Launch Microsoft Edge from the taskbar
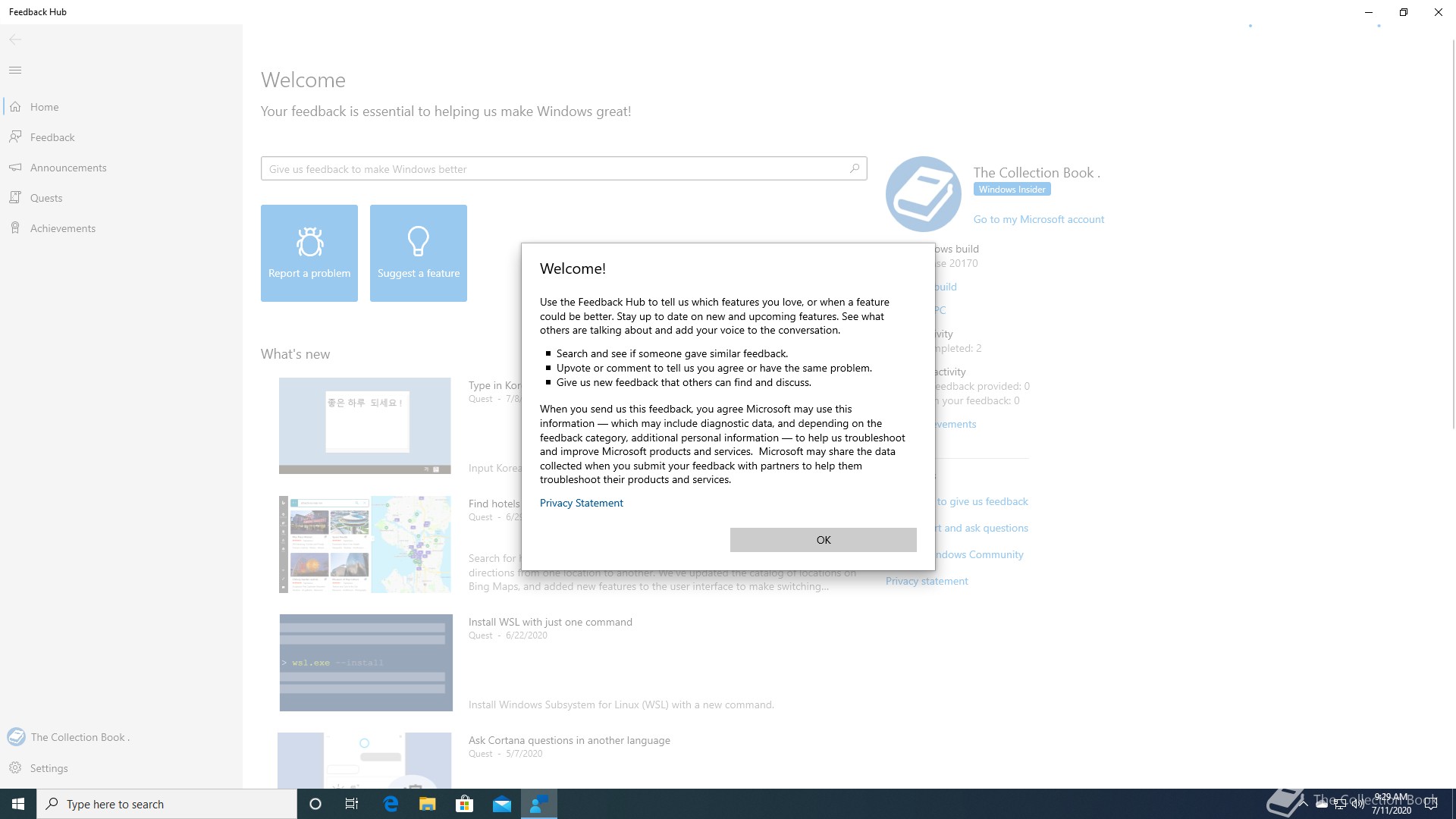 (391, 804)
